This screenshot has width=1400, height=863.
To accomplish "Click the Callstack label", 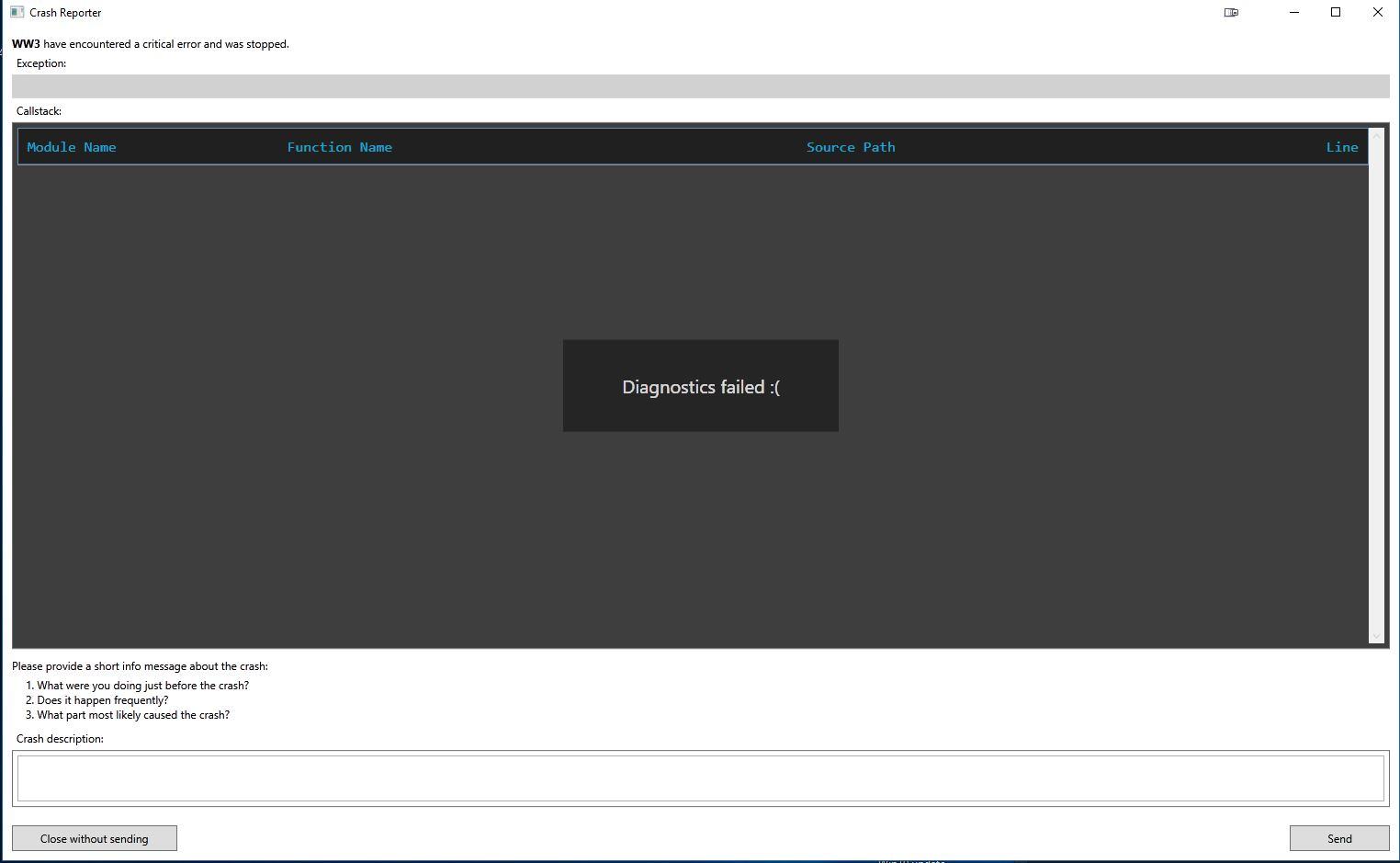I will [39, 111].
